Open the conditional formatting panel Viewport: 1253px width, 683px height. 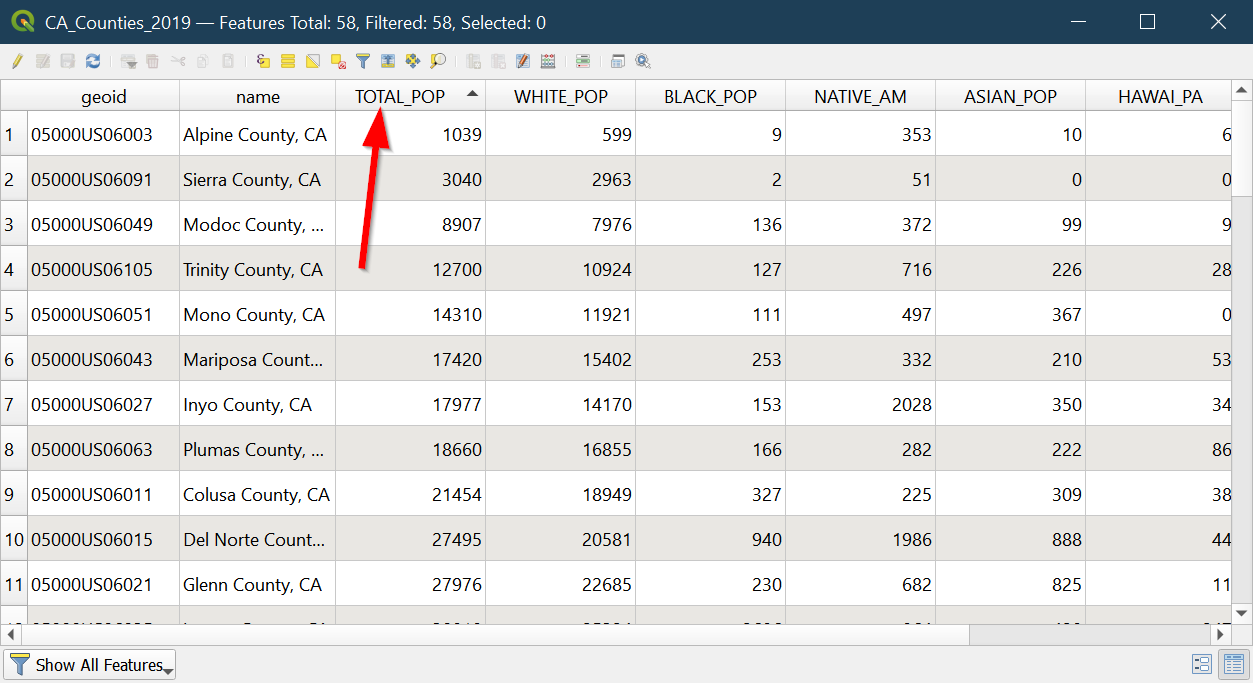(x=583, y=61)
